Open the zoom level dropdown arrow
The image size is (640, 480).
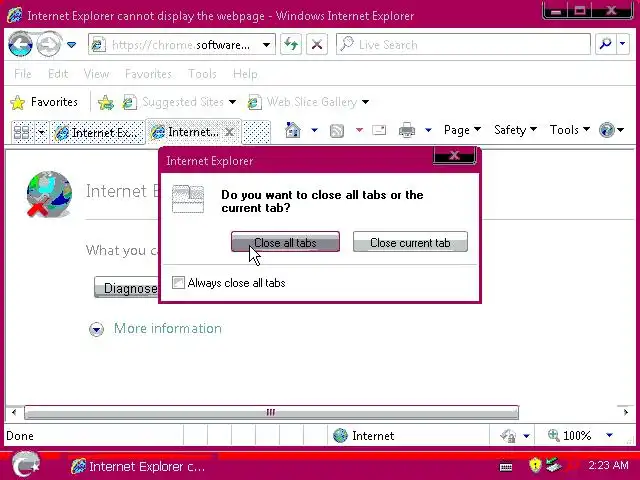point(609,436)
